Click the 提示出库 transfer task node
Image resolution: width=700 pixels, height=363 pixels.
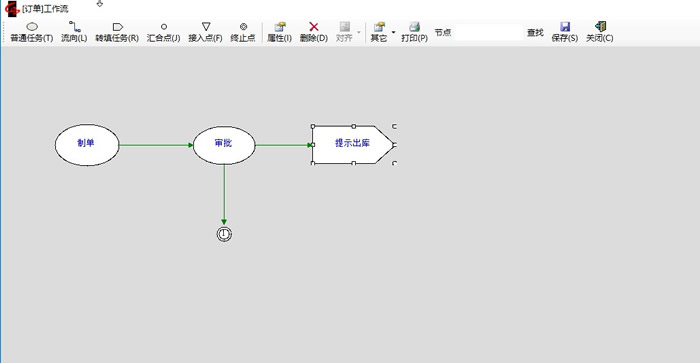(x=353, y=145)
